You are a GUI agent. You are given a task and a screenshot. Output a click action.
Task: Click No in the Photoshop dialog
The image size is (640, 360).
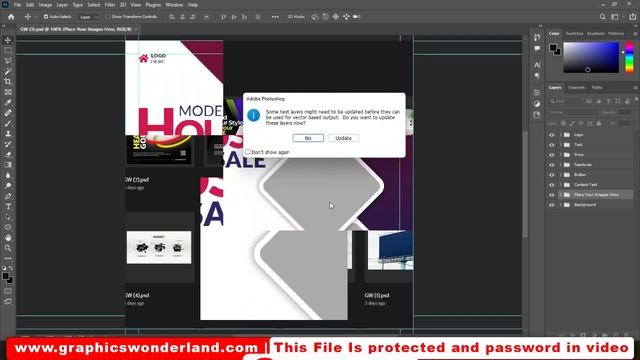pyautogui.click(x=308, y=138)
